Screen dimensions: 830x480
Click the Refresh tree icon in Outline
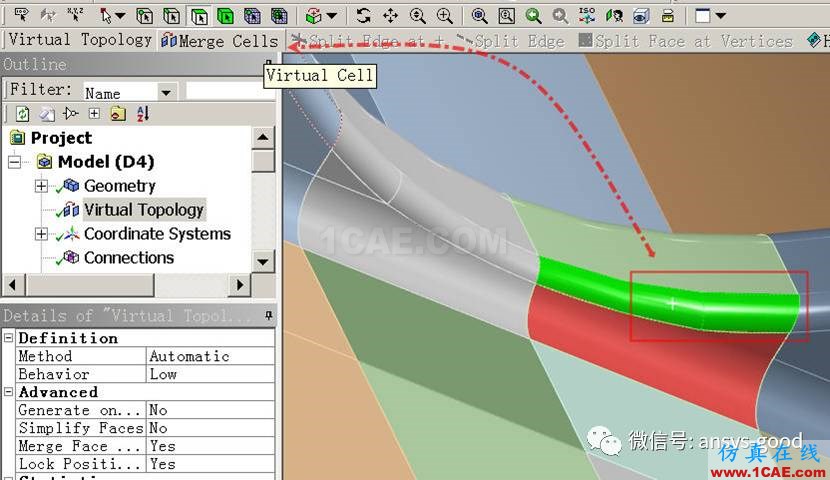[x=22, y=114]
